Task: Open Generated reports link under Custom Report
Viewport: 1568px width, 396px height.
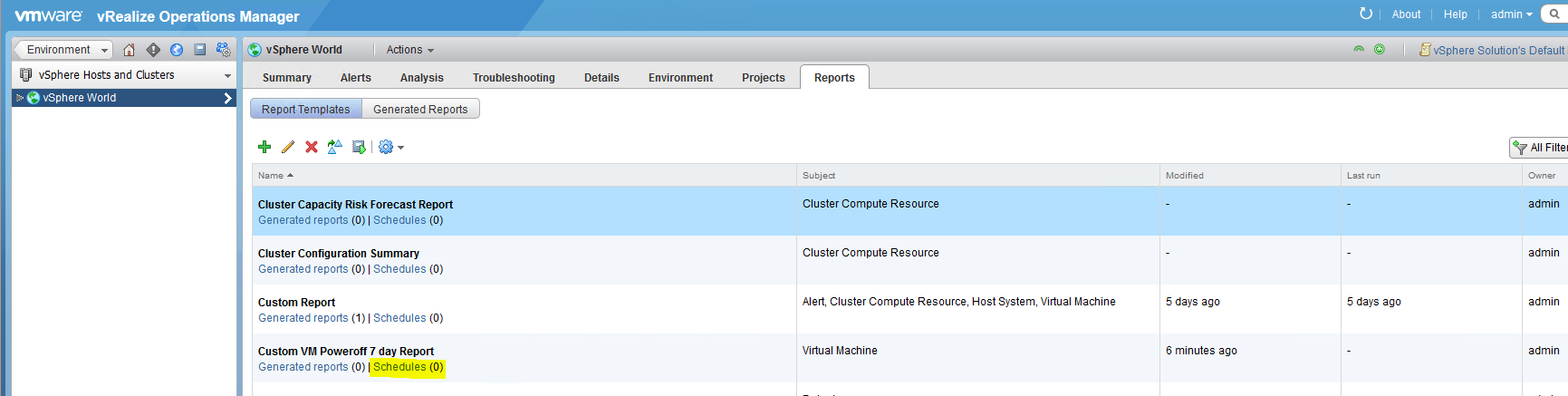Action: (x=303, y=318)
